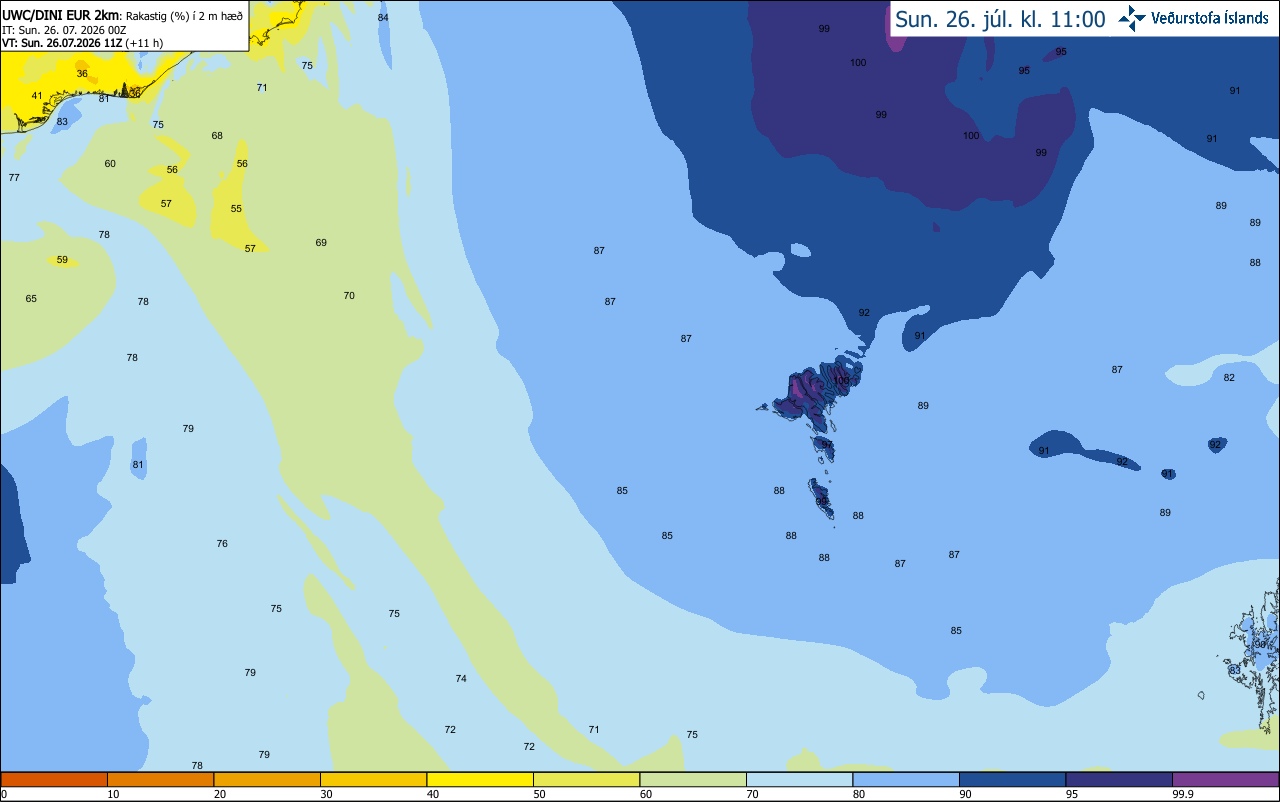
Task: Click the 59 value in the small yellow patch
Action: (62, 260)
